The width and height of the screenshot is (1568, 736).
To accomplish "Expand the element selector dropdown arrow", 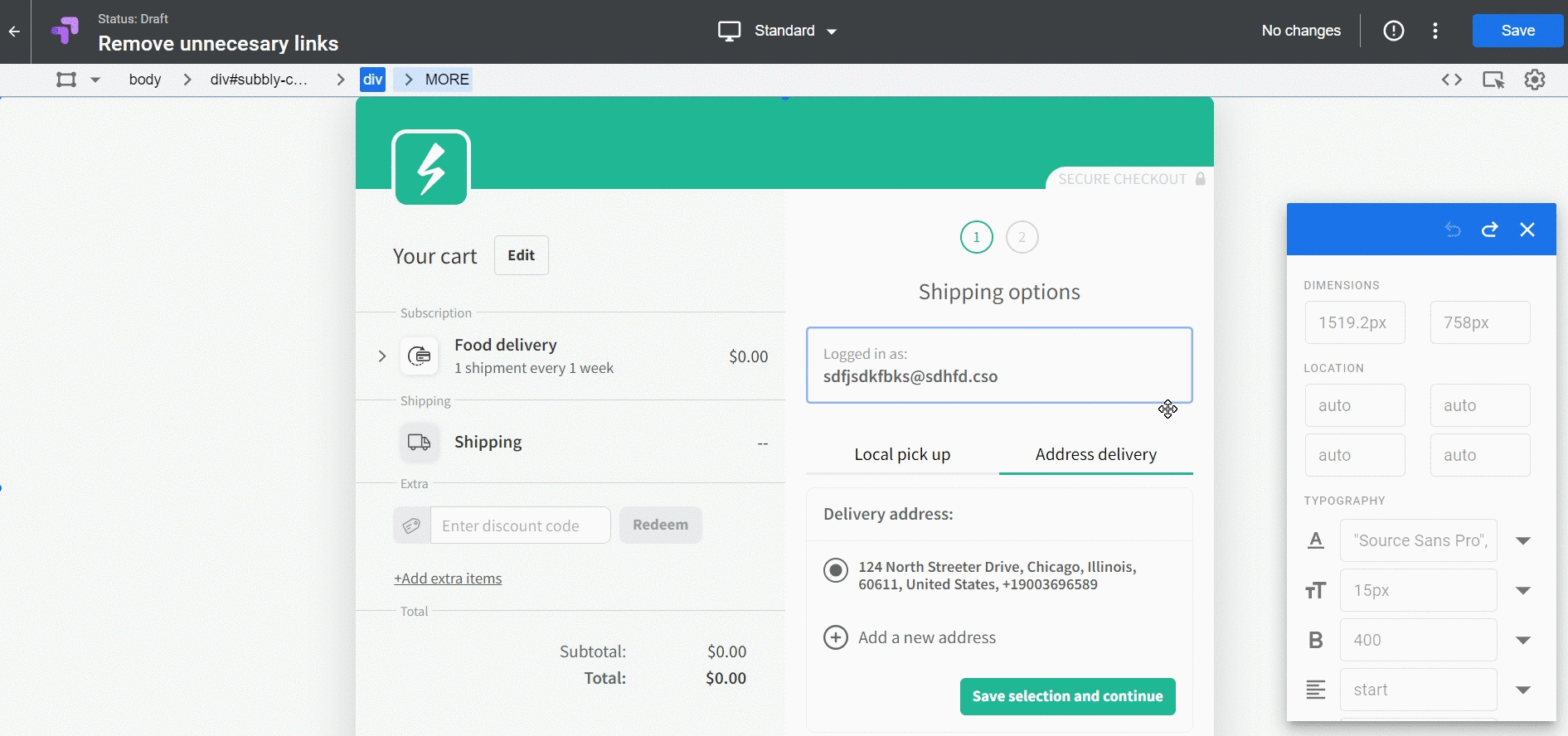I will [95, 80].
